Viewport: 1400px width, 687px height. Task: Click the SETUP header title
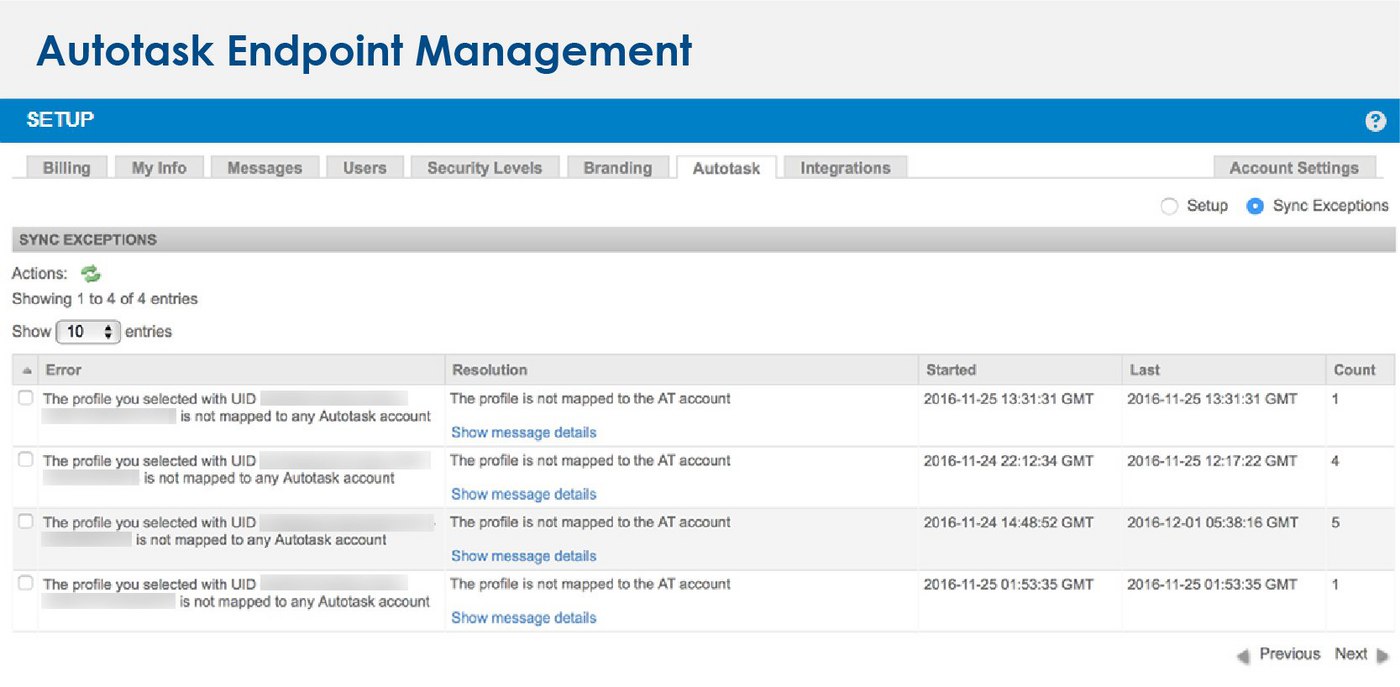pos(60,120)
